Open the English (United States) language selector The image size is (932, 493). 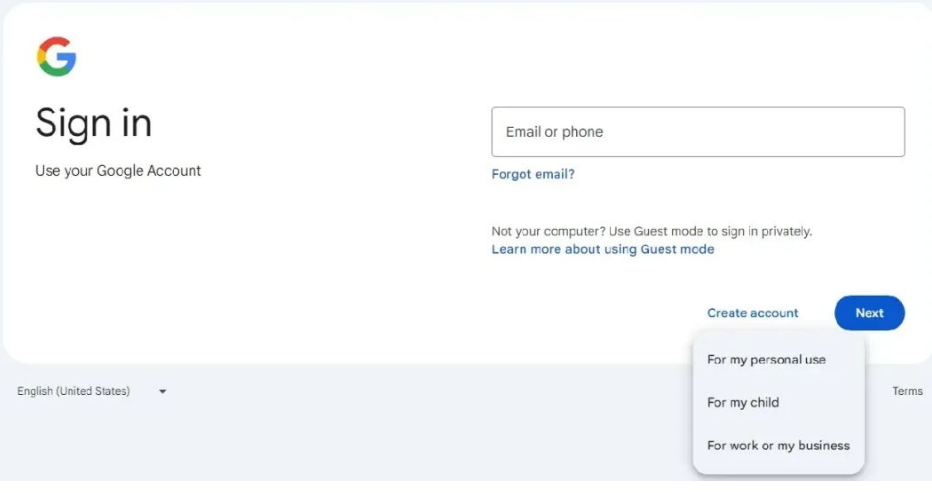pos(74,391)
